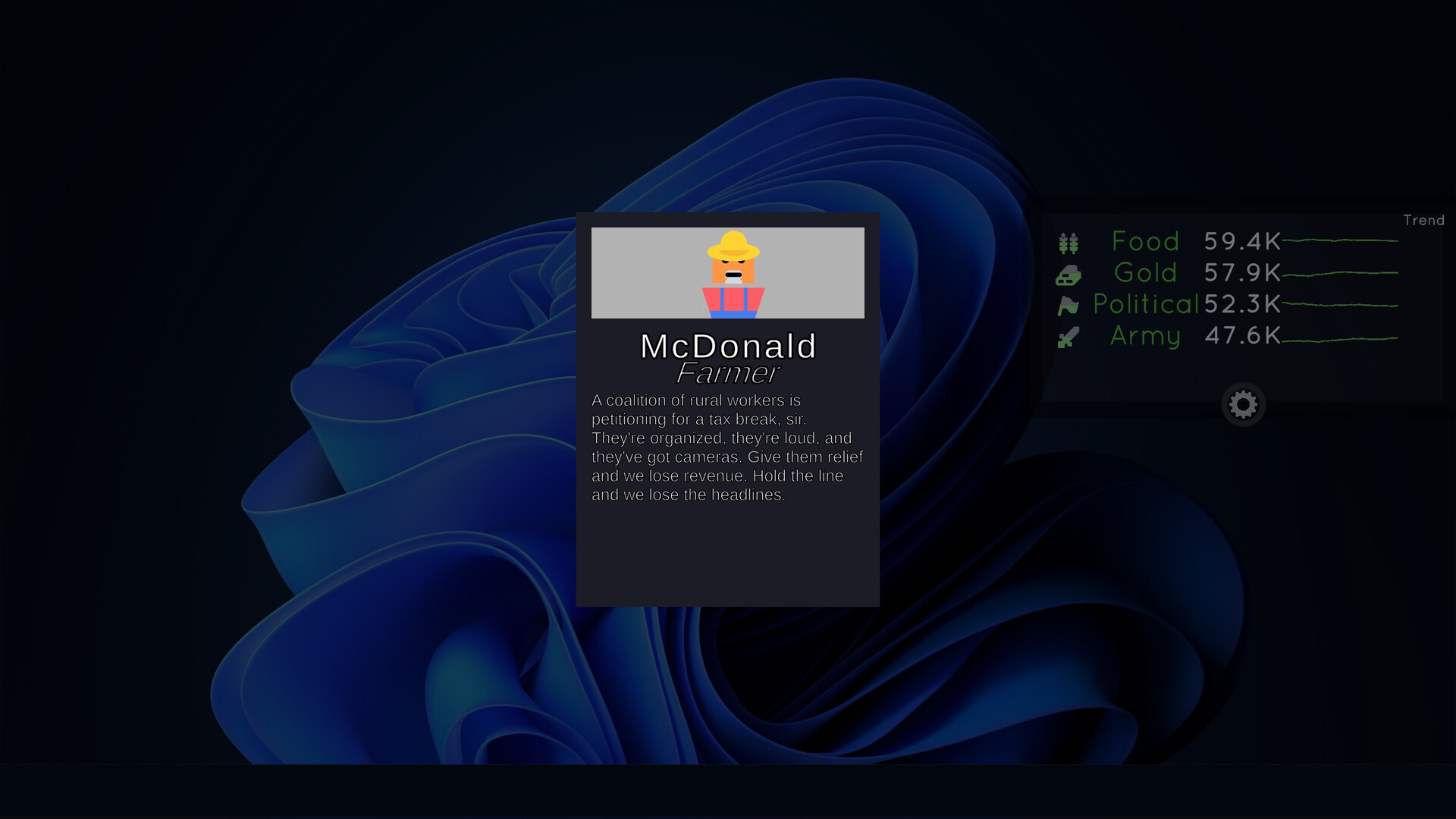The height and width of the screenshot is (819, 1456).
Task: Select the Gold resource label
Action: tap(1145, 272)
